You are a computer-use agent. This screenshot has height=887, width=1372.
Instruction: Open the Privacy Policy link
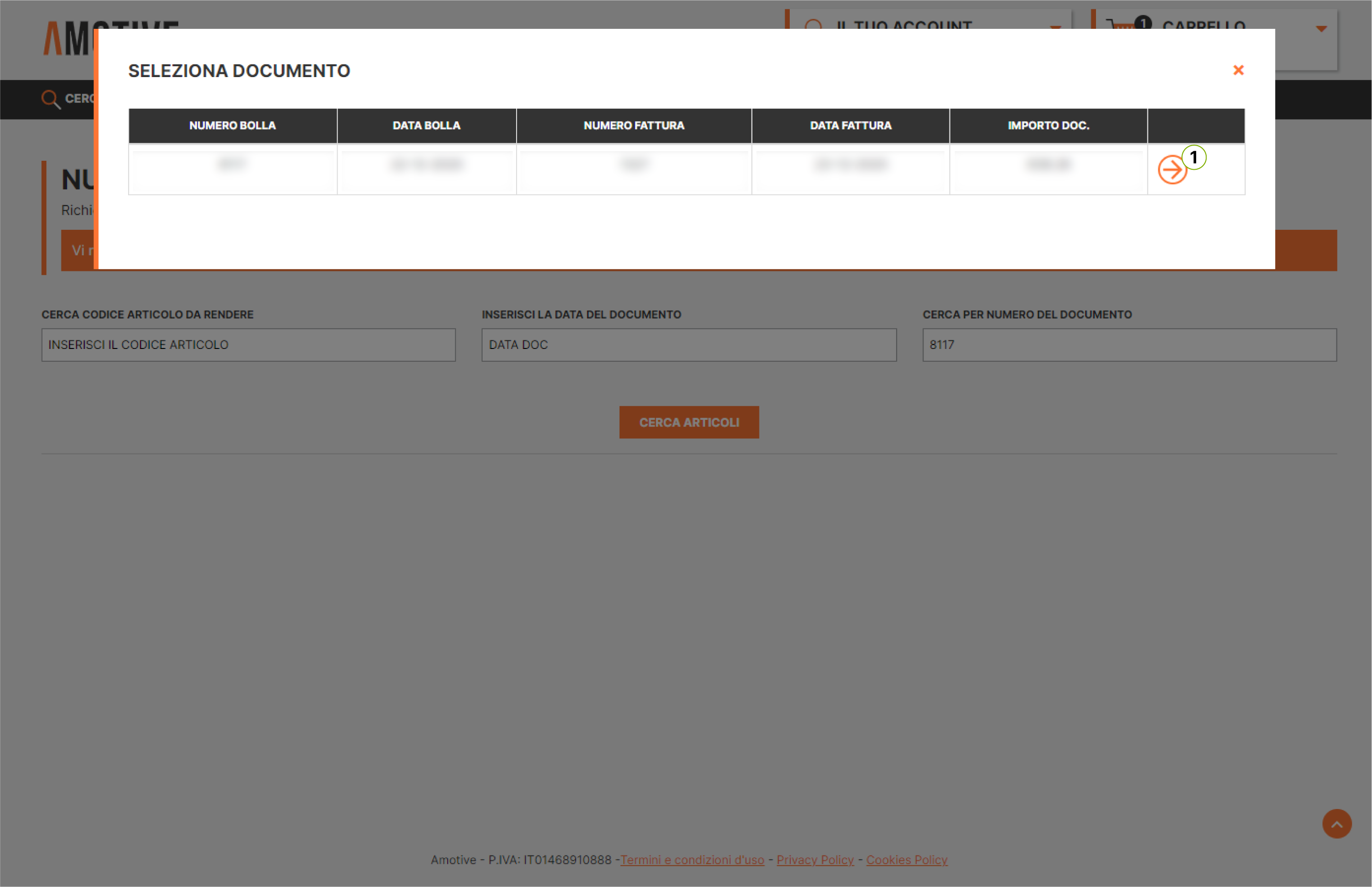(x=815, y=860)
